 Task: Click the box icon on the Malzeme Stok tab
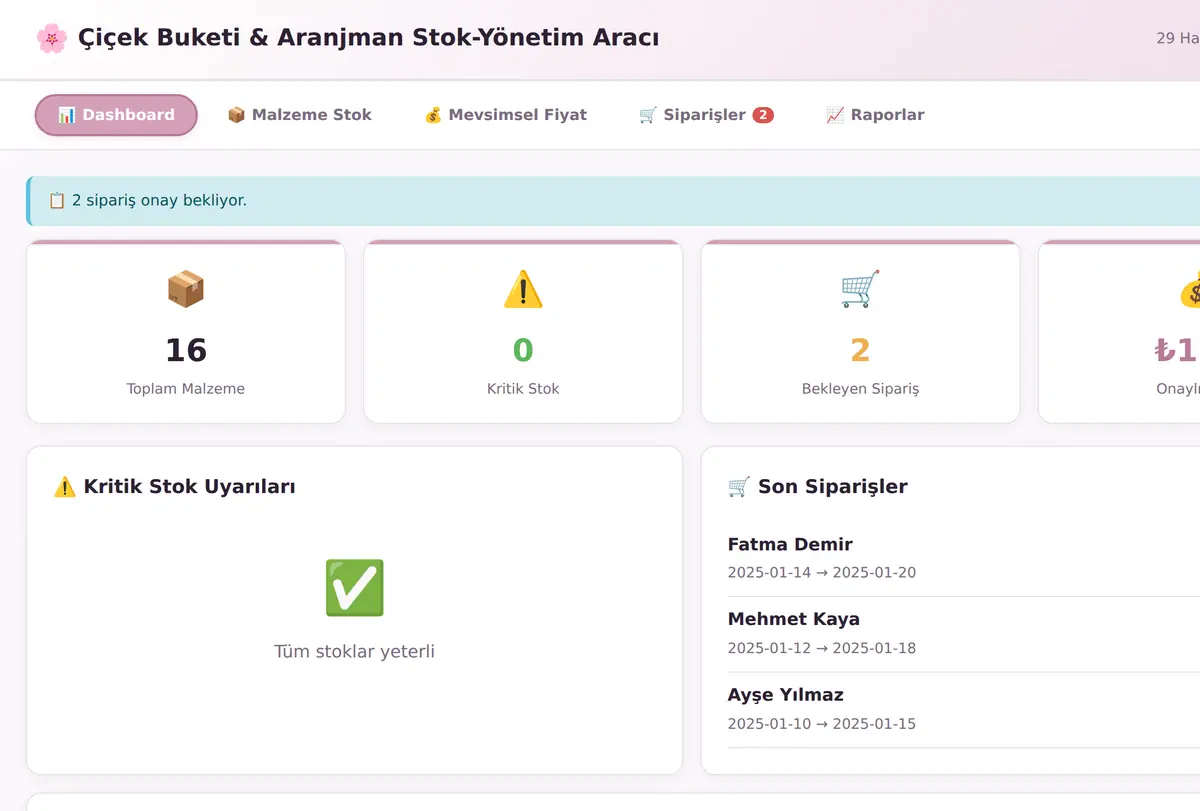coord(236,115)
